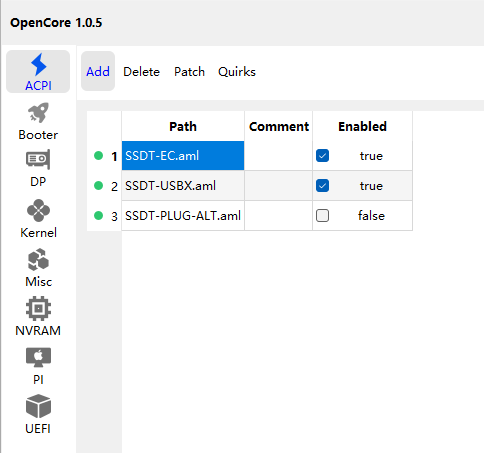Image resolution: width=484 pixels, height=453 pixels.
Task: Open the ACPI section in sidebar
Action: (38, 72)
